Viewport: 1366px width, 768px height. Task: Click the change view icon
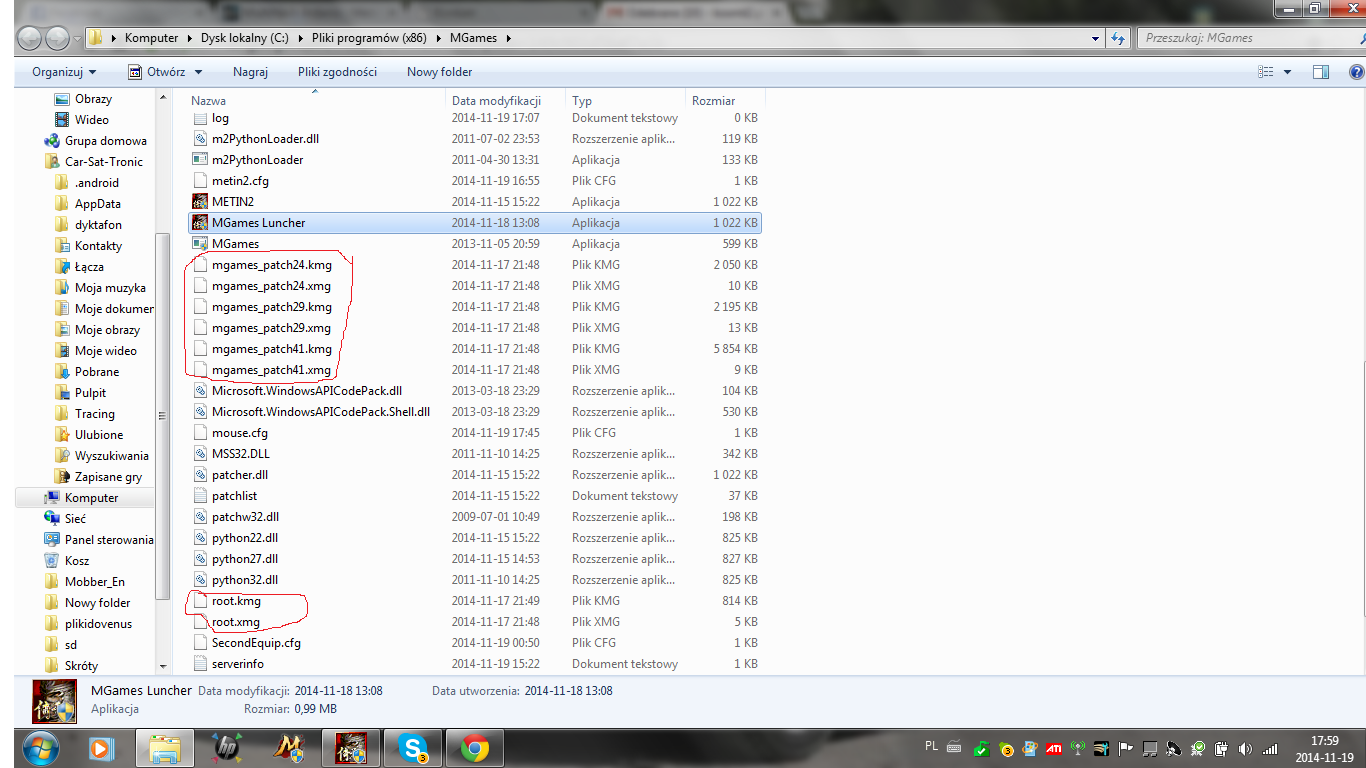(x=1265, y=72)
